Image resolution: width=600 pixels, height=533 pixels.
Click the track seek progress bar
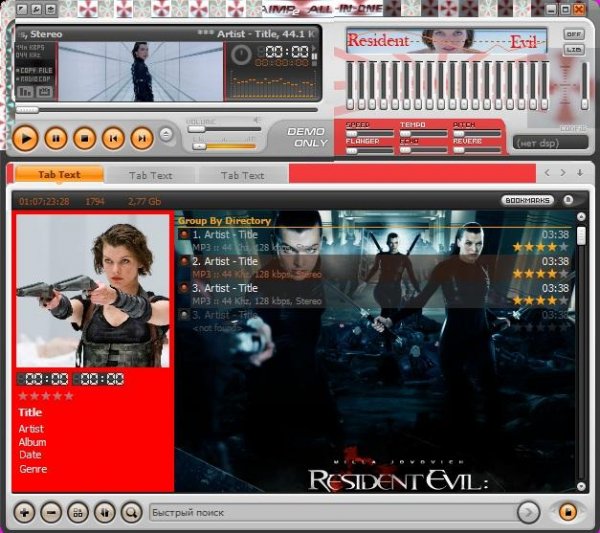(167, 110)
